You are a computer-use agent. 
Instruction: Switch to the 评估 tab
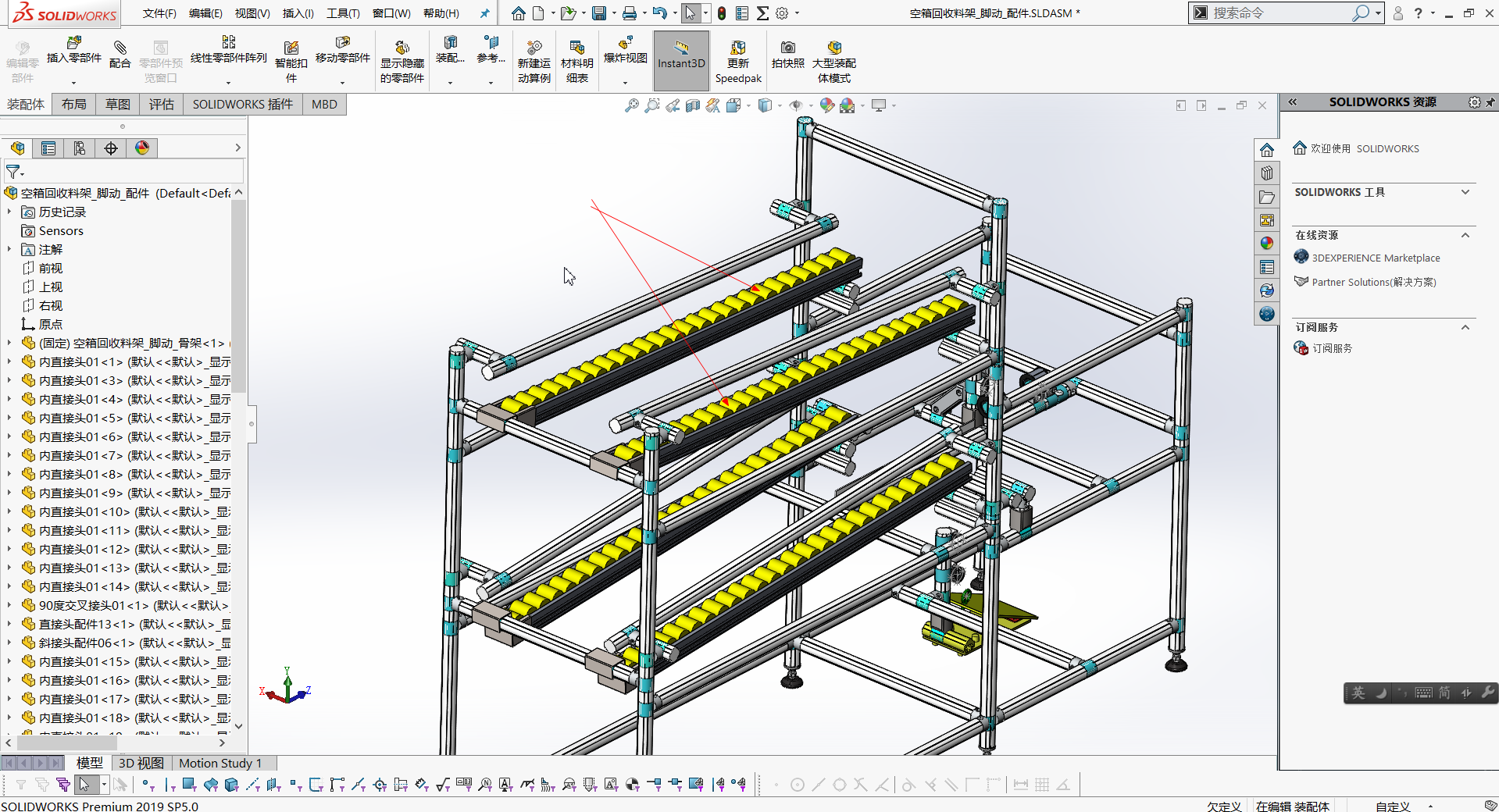pyautogui.click(x=162, y=105)
